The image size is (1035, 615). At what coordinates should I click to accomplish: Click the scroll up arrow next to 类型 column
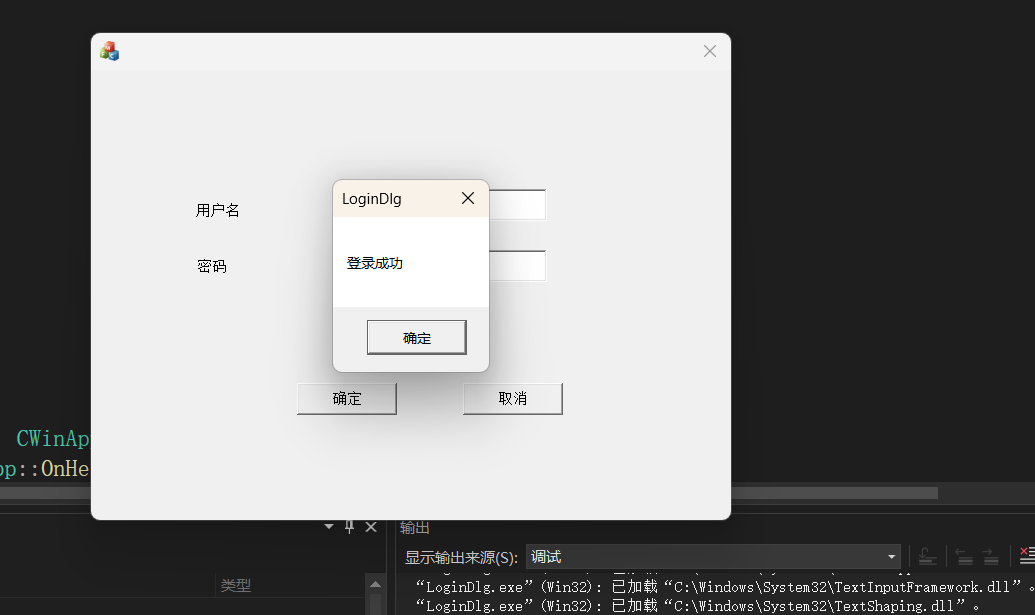coord(376,584)
